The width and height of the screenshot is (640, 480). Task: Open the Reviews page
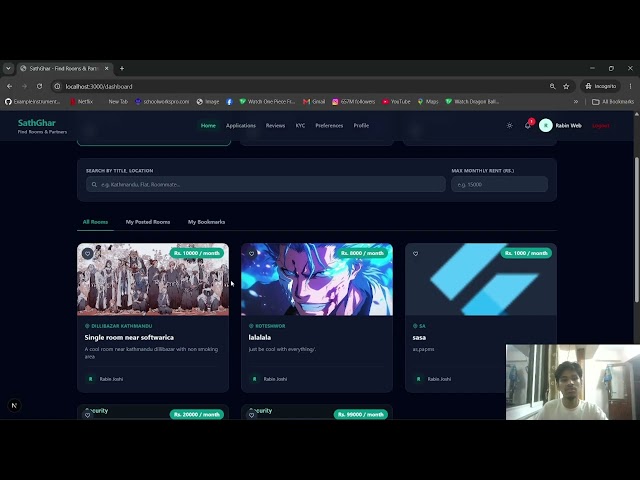275,125
